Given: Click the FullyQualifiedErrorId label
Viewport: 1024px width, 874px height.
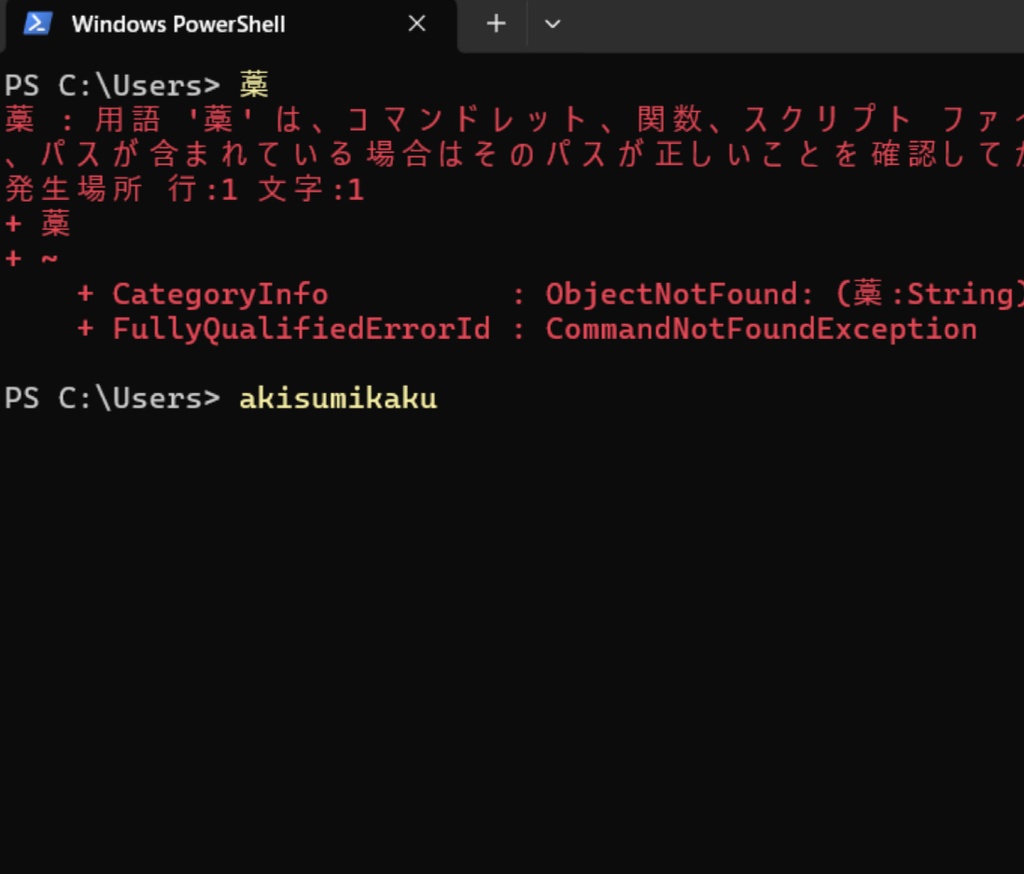Looking at the screenshot, I should (x=300, y=328).
